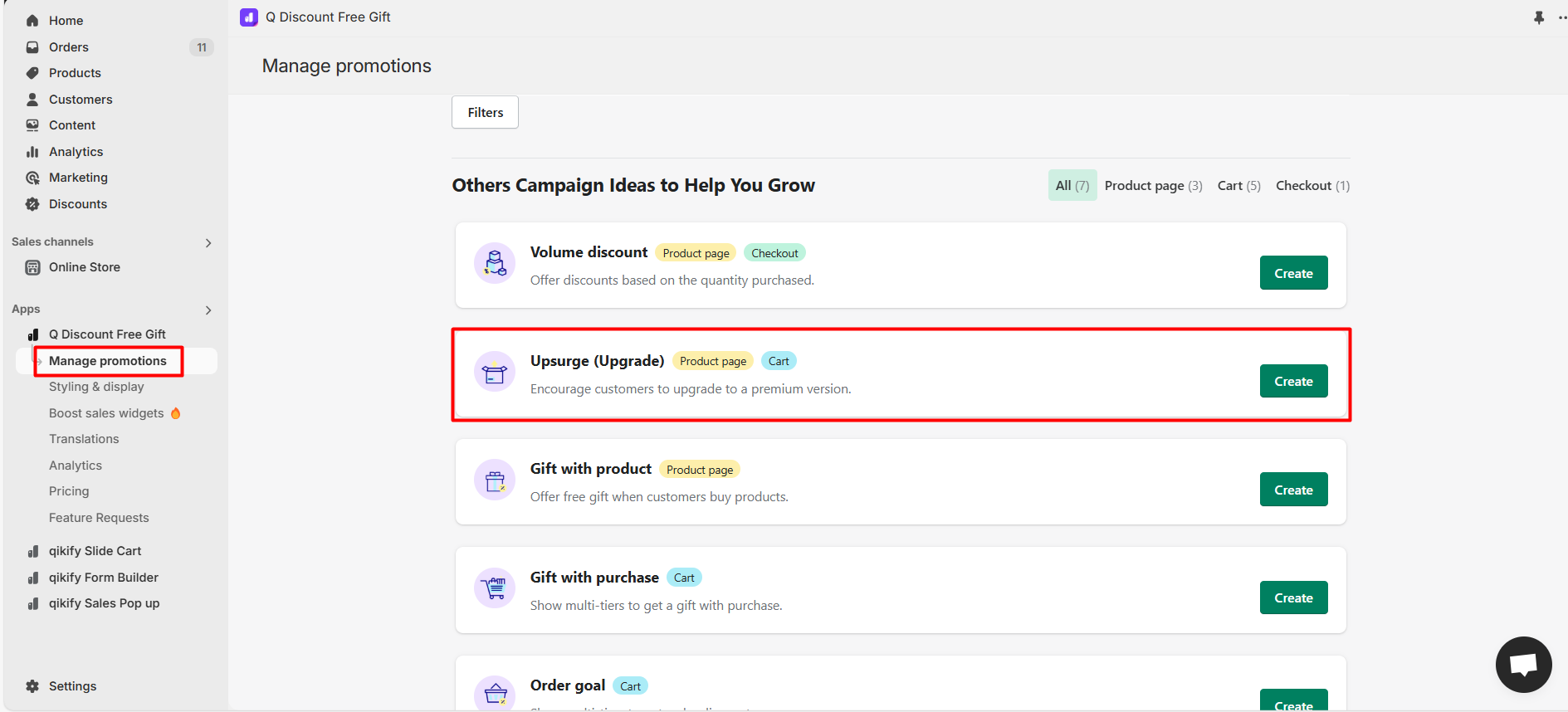Click the Discounts badge icon
Image resolution: width=1568 pixels, height=712 pixels.
click(32, 204)
